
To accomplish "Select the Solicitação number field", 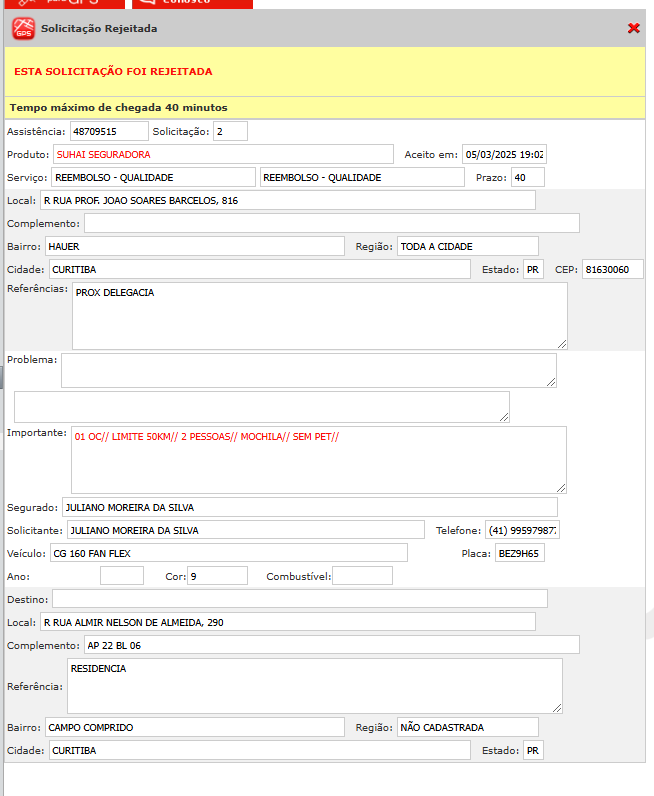I will 230,131.
